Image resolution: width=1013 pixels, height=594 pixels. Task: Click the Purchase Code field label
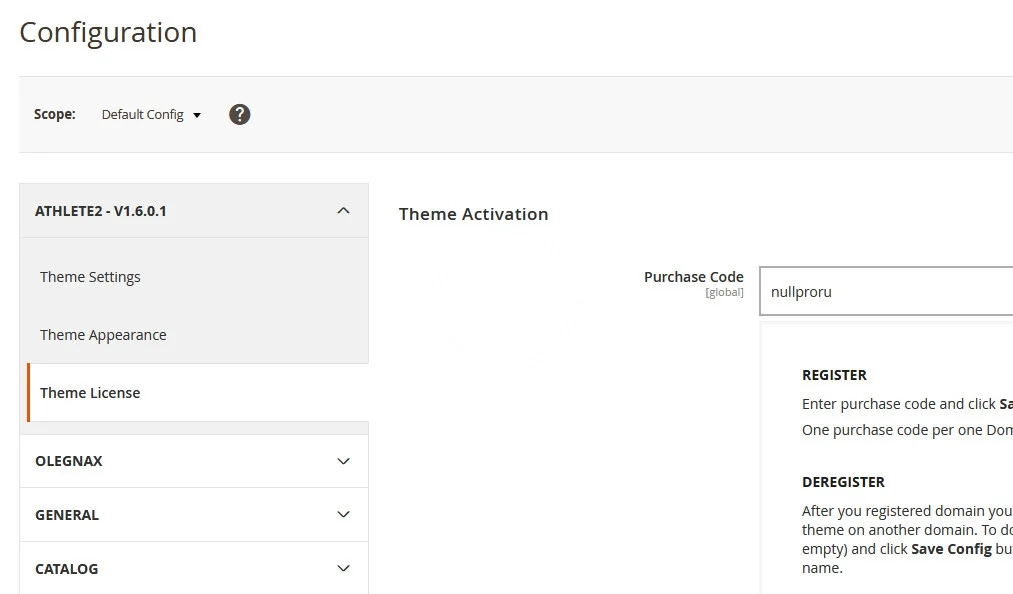(x=693, y=277)
